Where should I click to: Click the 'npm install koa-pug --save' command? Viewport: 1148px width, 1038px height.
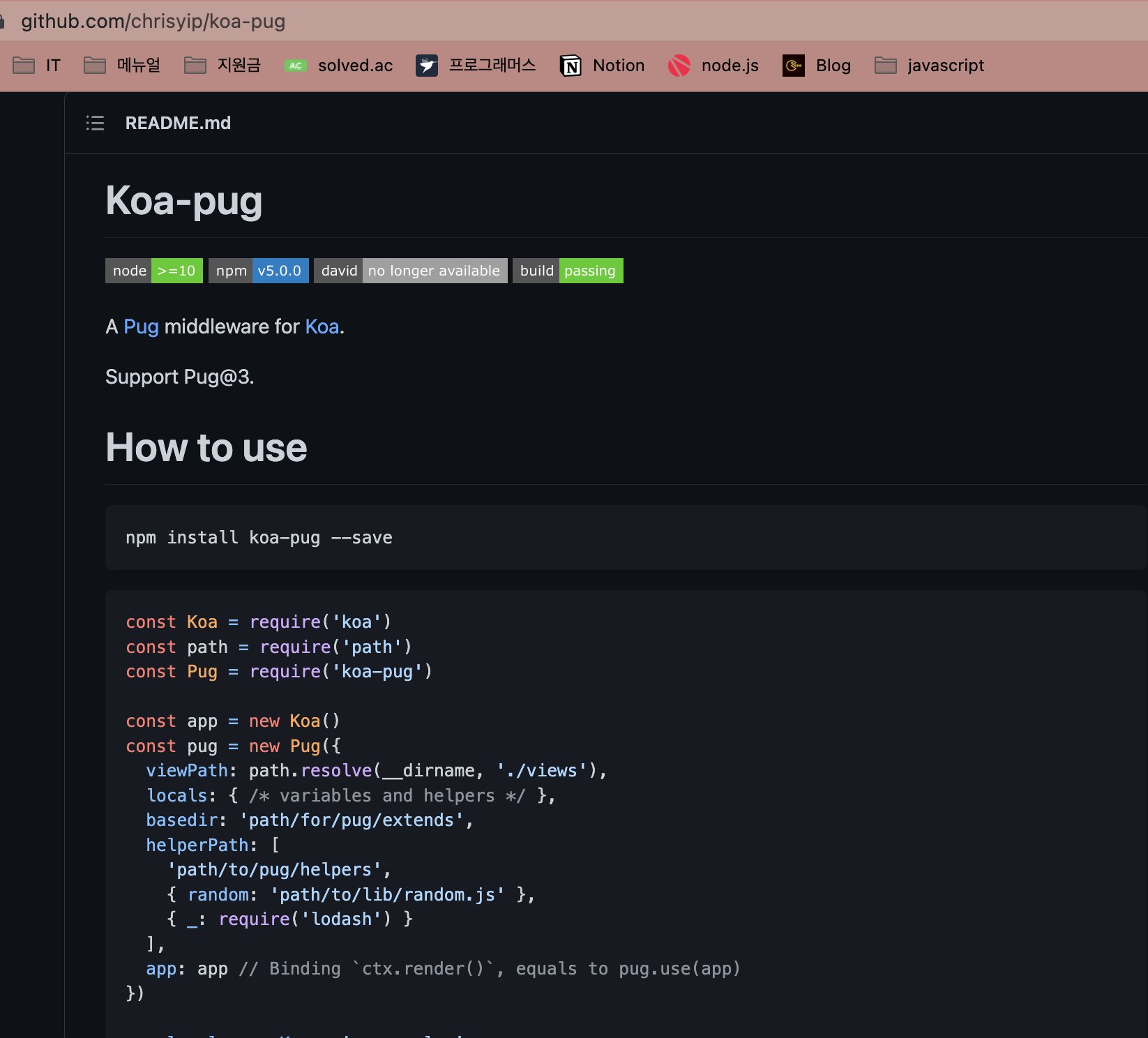tap(259, 538)
